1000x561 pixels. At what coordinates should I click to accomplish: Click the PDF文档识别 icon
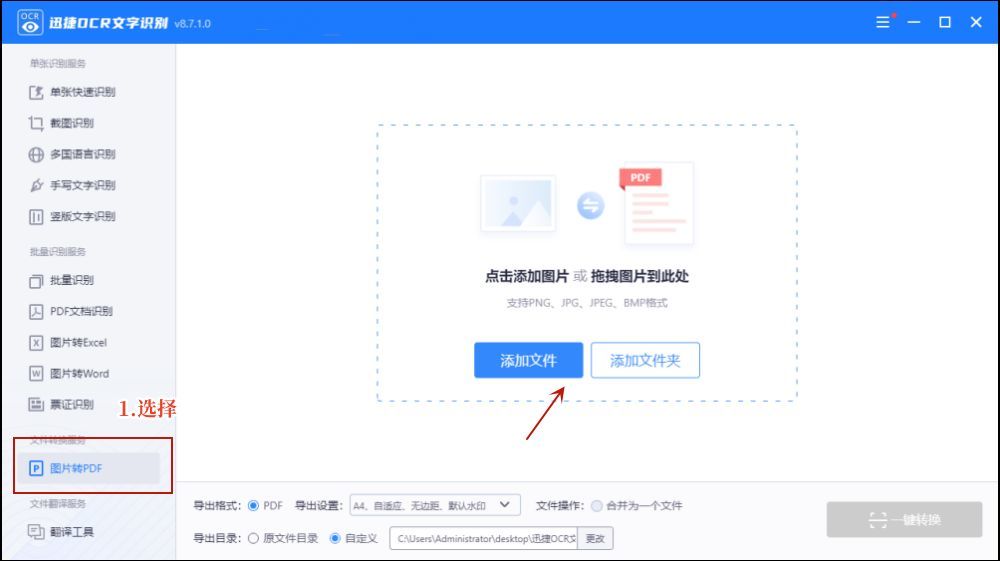(x=36, y=312)
